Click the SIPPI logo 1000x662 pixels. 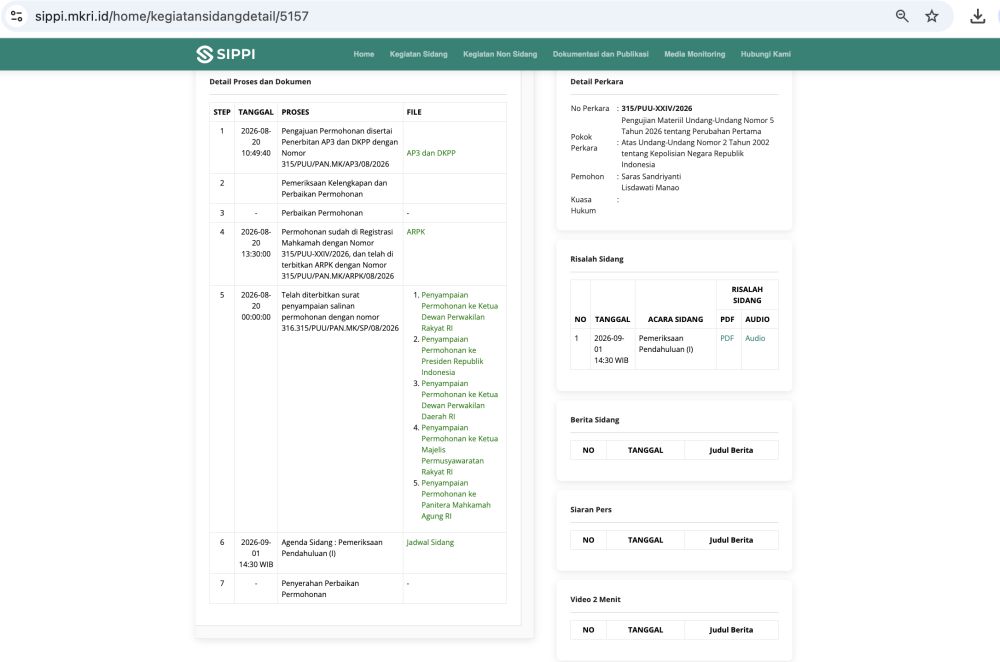tap(226, 54)
